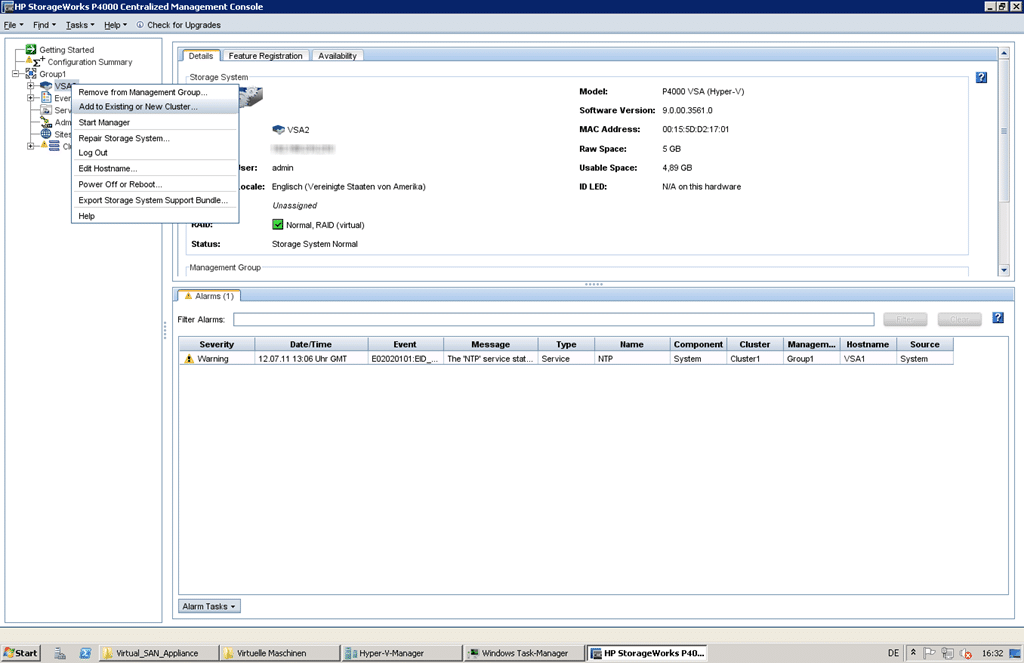Sort alarms by Hostname column
1024x663 pixels.
click(x=867, y=344)
